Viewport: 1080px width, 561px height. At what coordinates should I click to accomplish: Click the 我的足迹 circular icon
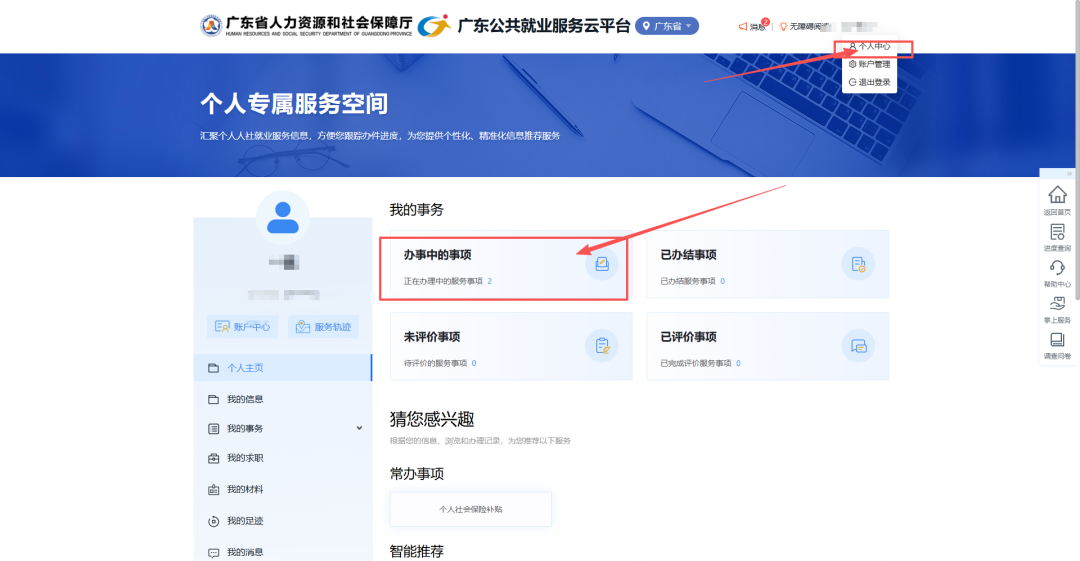tap(214, 521)
